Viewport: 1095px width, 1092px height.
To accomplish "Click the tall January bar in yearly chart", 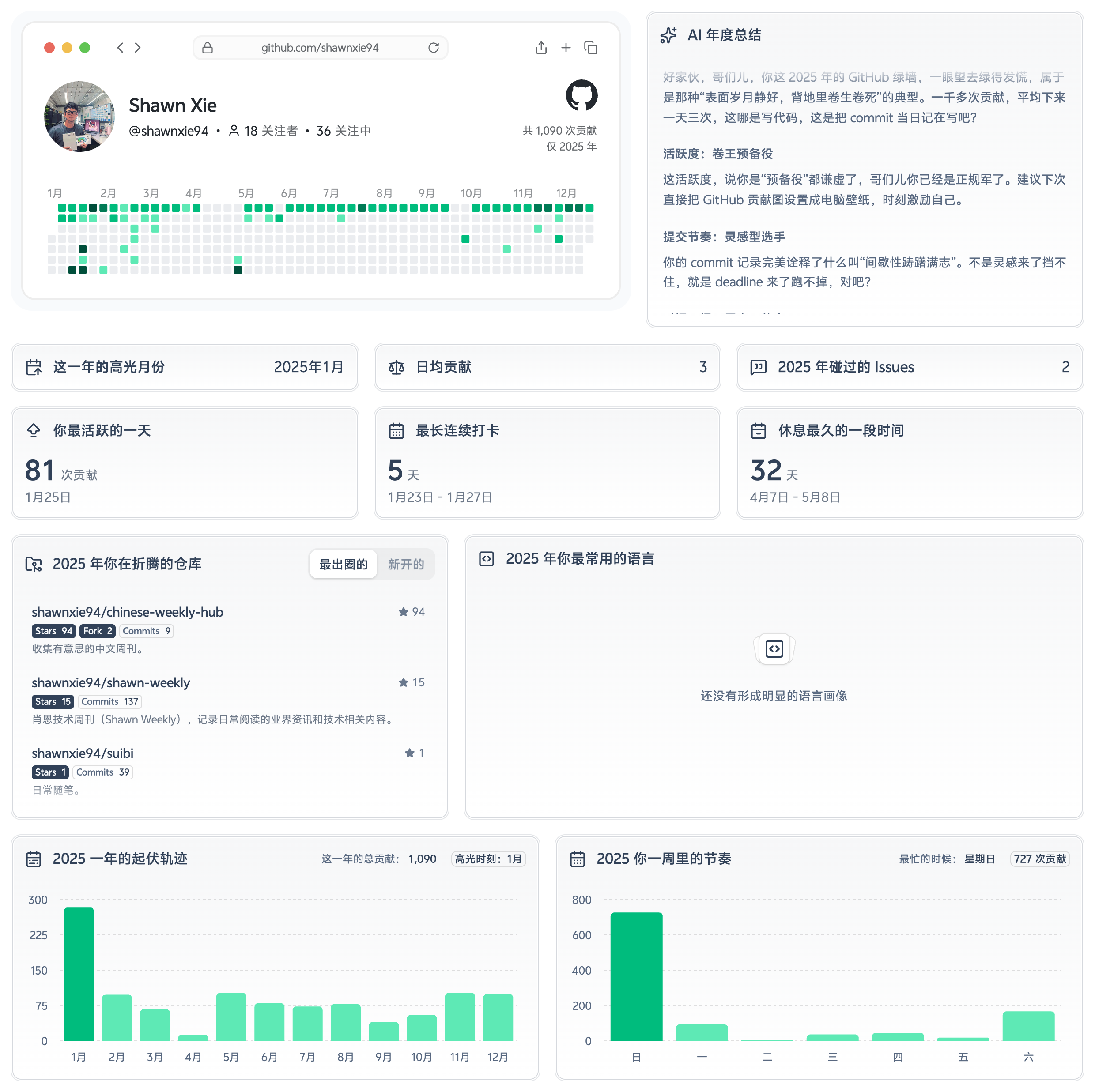I will coord(79,974).
